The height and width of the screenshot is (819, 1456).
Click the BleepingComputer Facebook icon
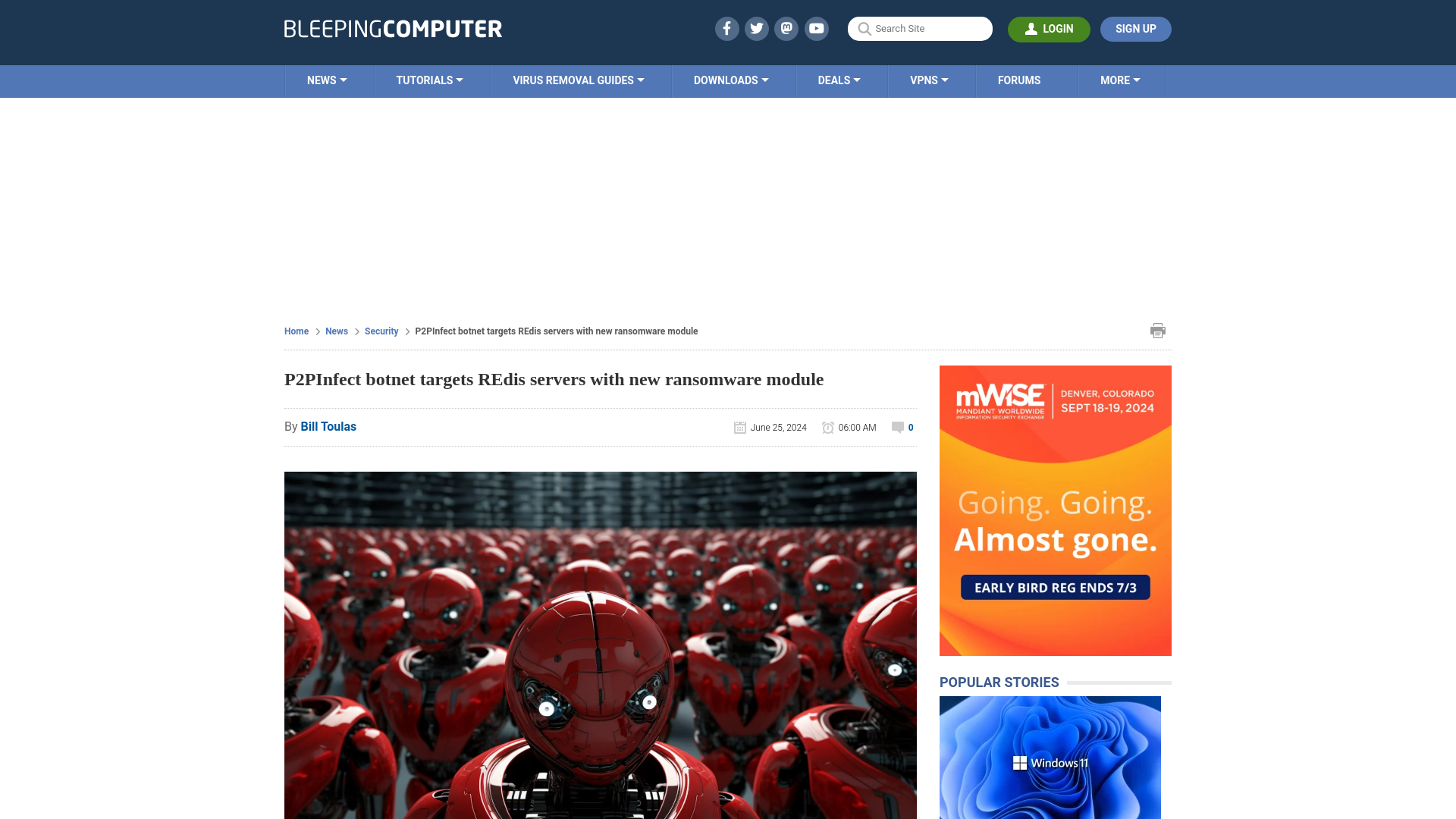click(x=727, y=29)
